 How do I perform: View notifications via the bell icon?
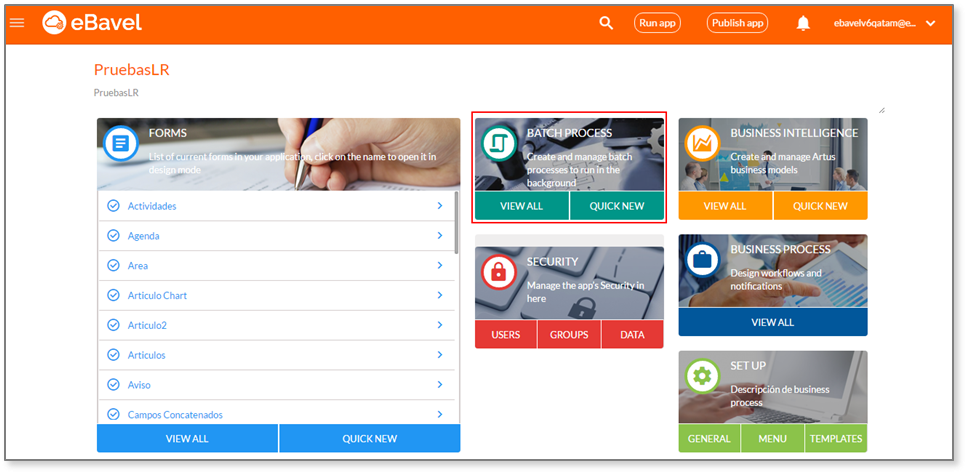coord(803,23)
